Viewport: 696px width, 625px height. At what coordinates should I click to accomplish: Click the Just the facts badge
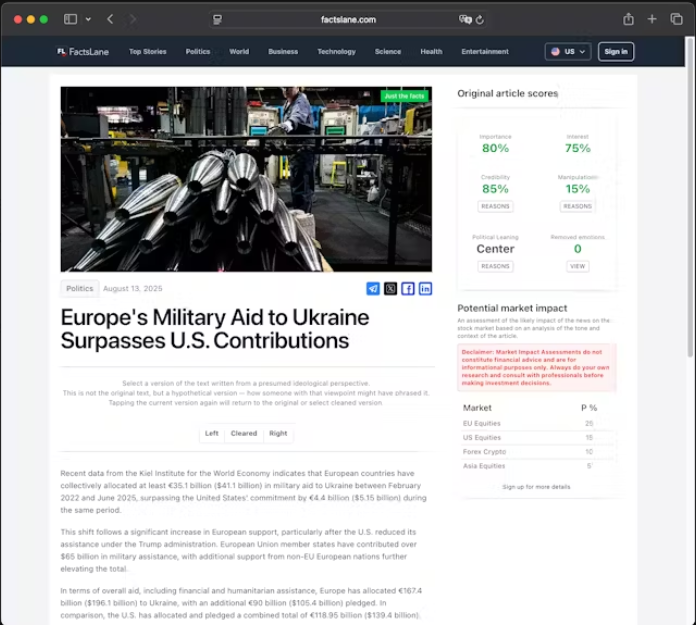pos(404,96)
